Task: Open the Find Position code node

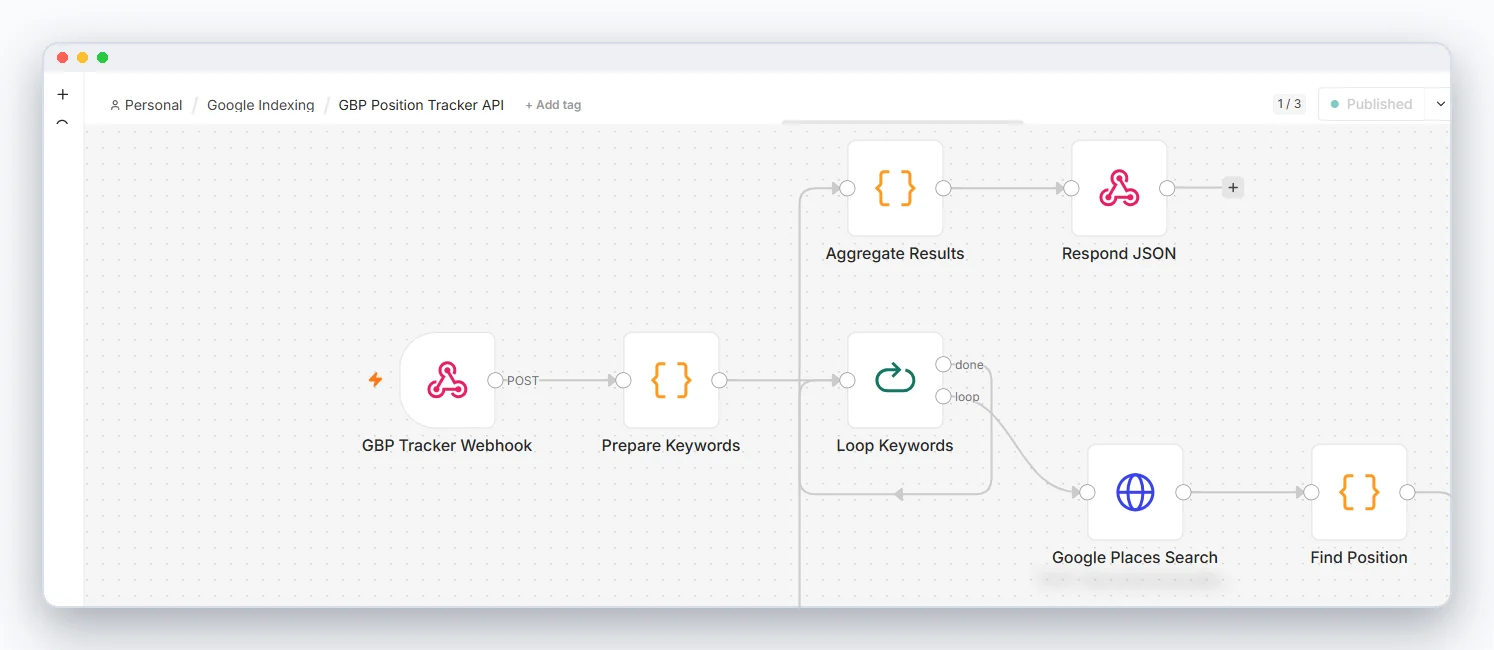Action: (1359, 492)
